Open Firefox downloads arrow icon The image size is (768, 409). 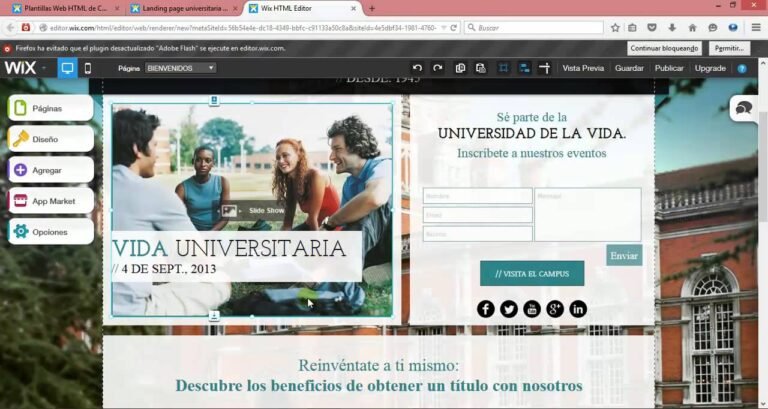point(672,28)
